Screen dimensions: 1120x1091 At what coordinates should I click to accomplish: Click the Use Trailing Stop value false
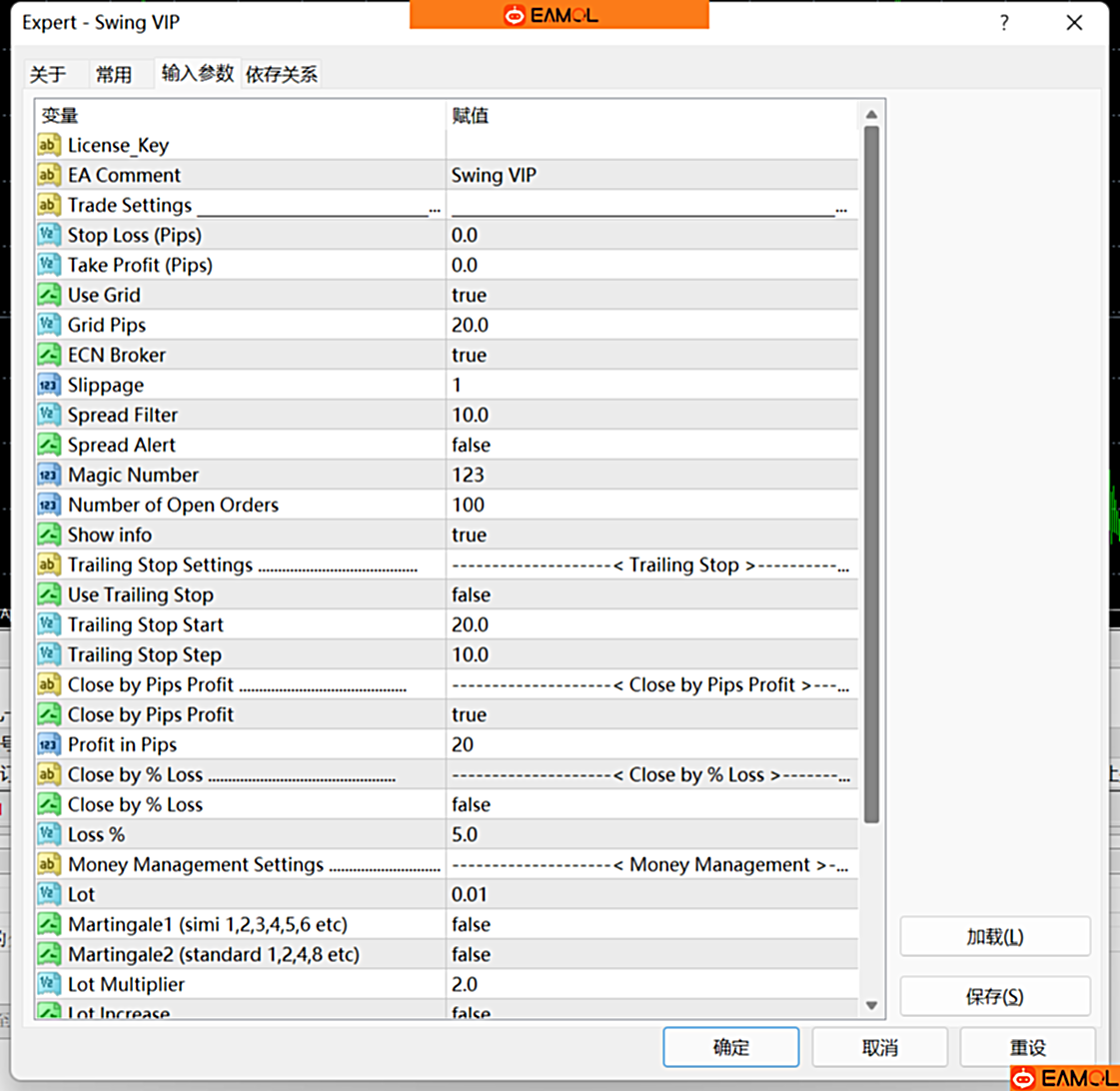(471, 595)
